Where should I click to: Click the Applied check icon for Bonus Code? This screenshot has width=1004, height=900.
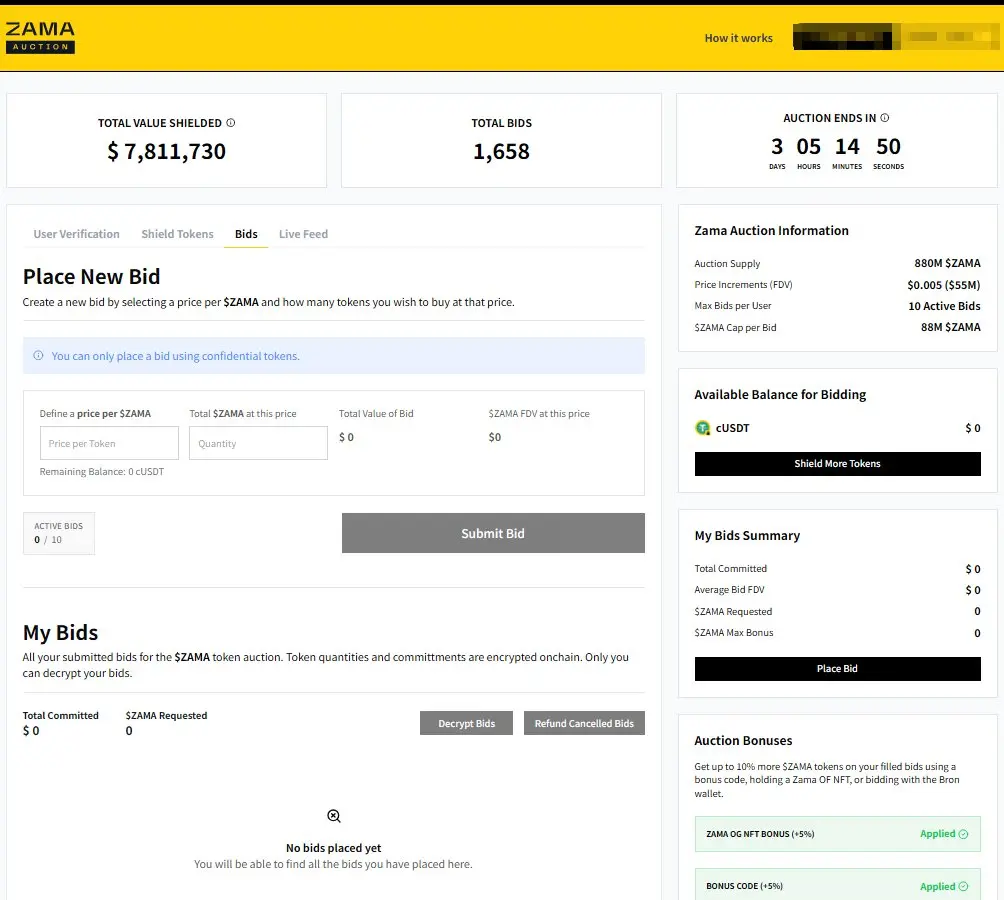coord(963,886)
